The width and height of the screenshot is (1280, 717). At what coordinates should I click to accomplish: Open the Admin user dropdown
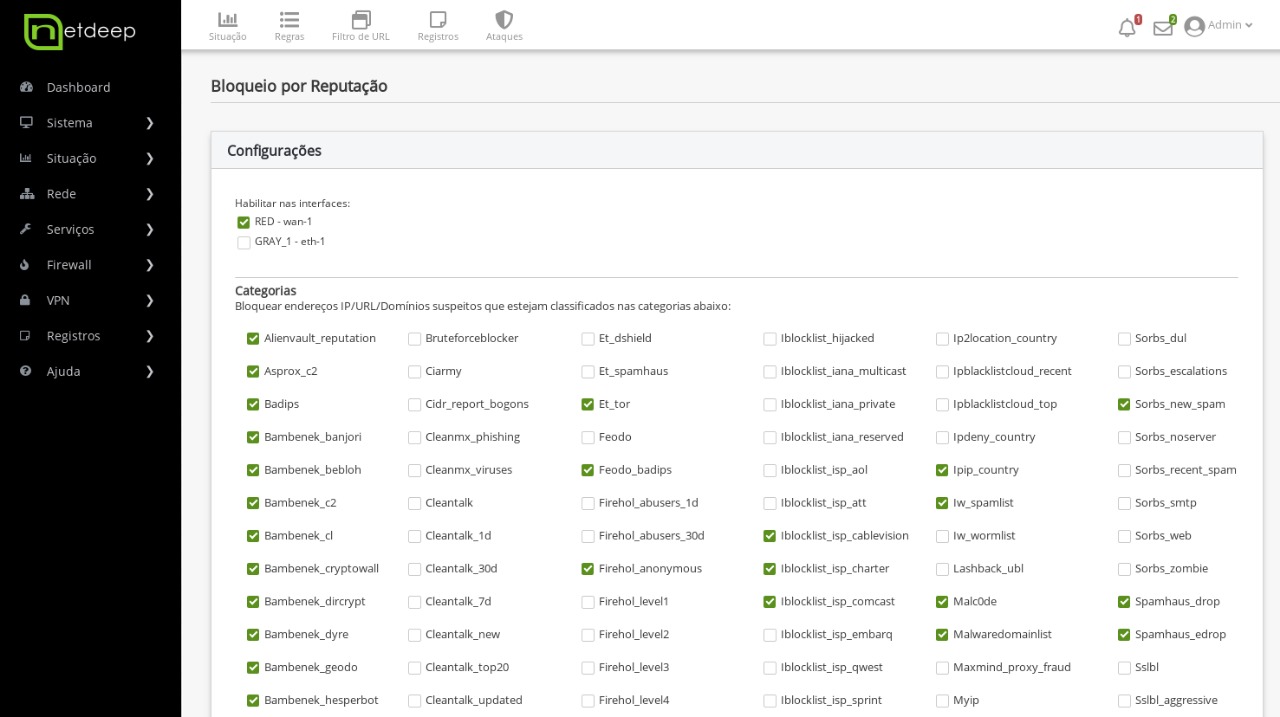pos(1218,25)
